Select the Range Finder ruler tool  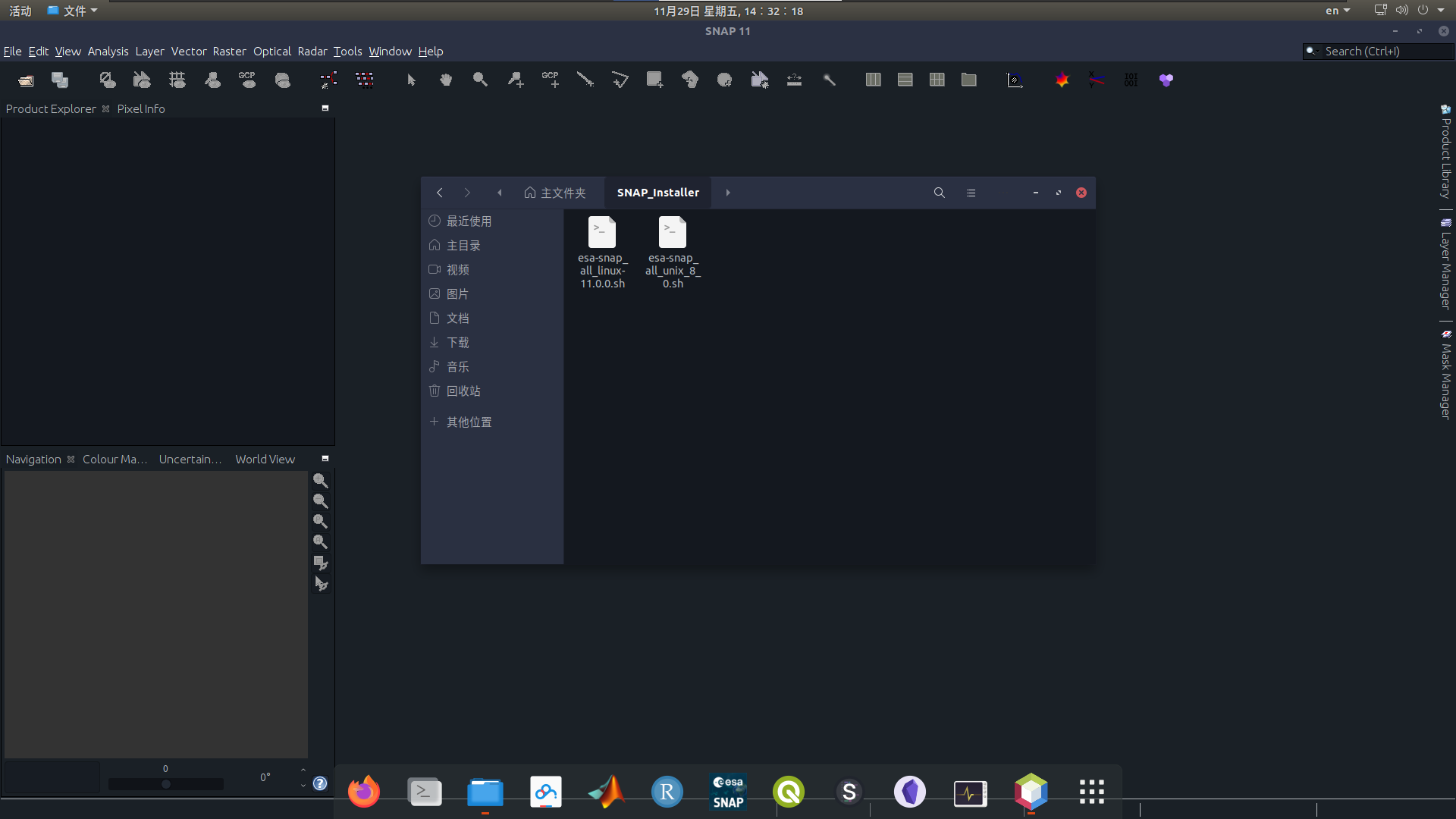pyautogui.click(x=795, y=80)
